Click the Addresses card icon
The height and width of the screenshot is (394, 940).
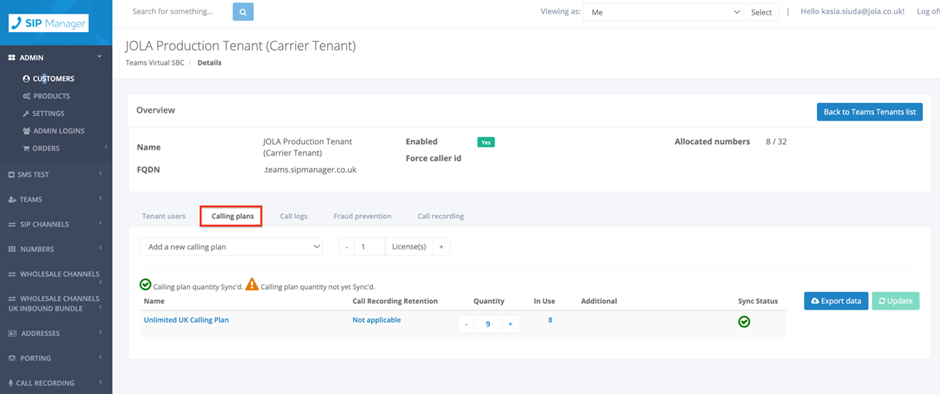[x=12, y=333]
